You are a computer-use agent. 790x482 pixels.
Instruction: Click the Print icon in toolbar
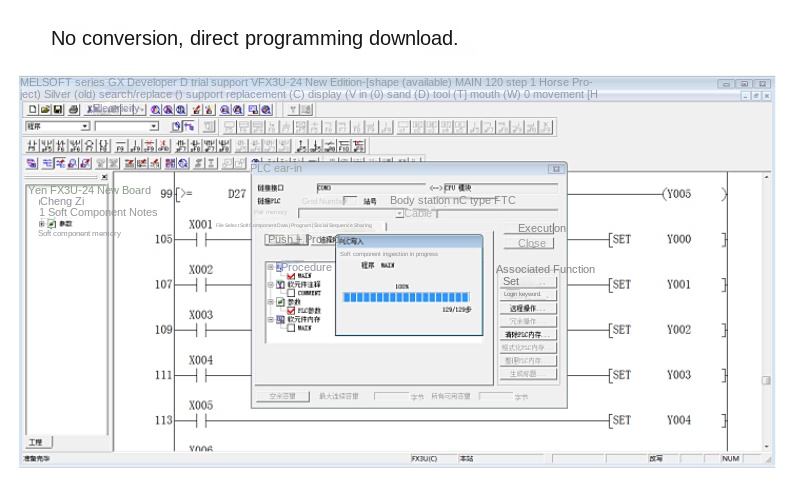74,109
